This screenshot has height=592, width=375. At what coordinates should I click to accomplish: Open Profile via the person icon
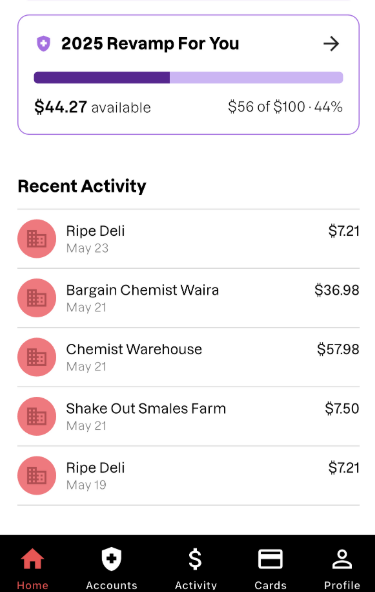(x=342, y=559)
